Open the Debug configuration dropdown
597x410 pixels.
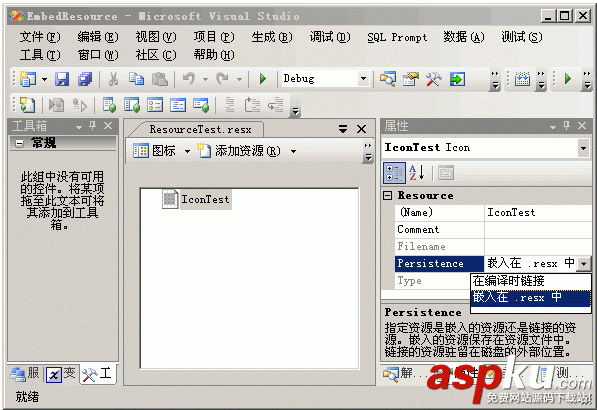click(x=364, y=79)
